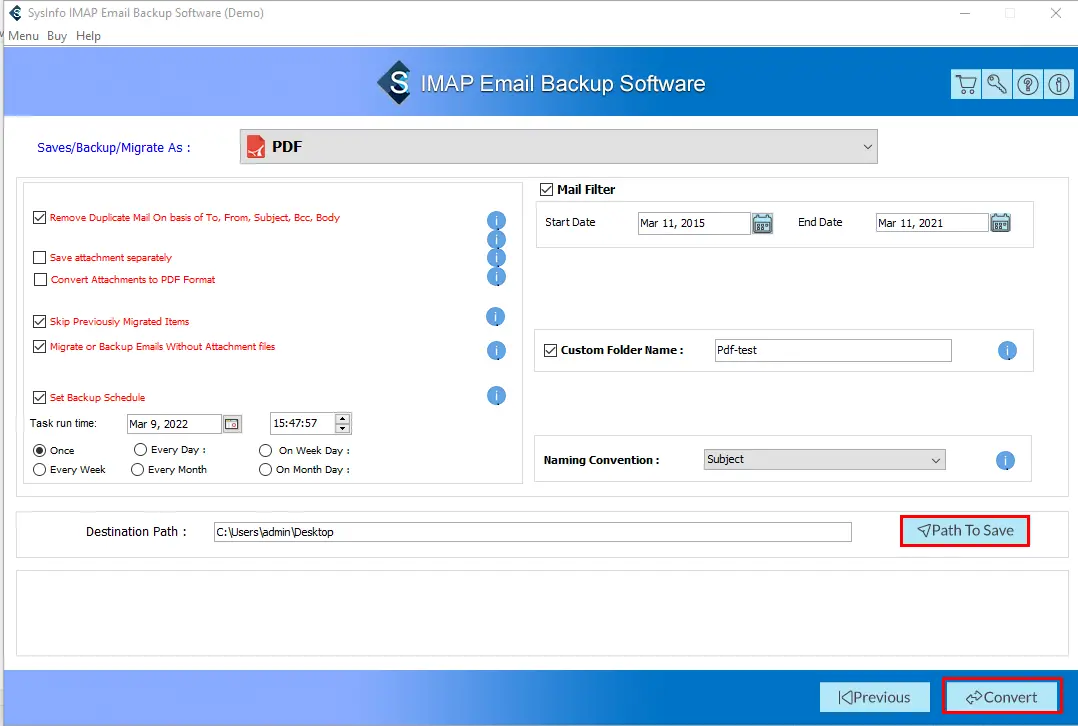The width and height of the screenshot is (1078, 726).
Task: Click the Path To Save button
Action: pos(965,531)
